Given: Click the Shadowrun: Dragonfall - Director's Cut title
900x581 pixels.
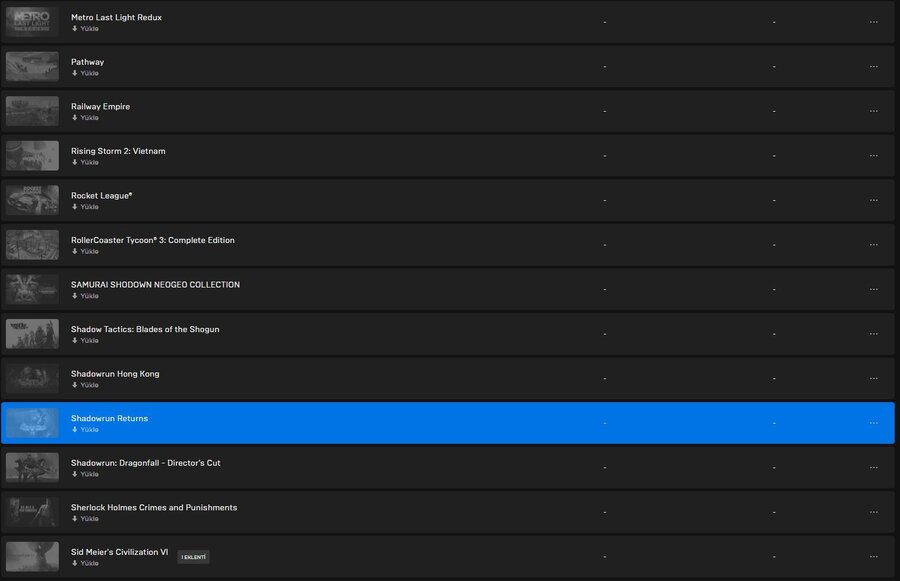Looking at the screenshot, I should click(x=146, y=463).
